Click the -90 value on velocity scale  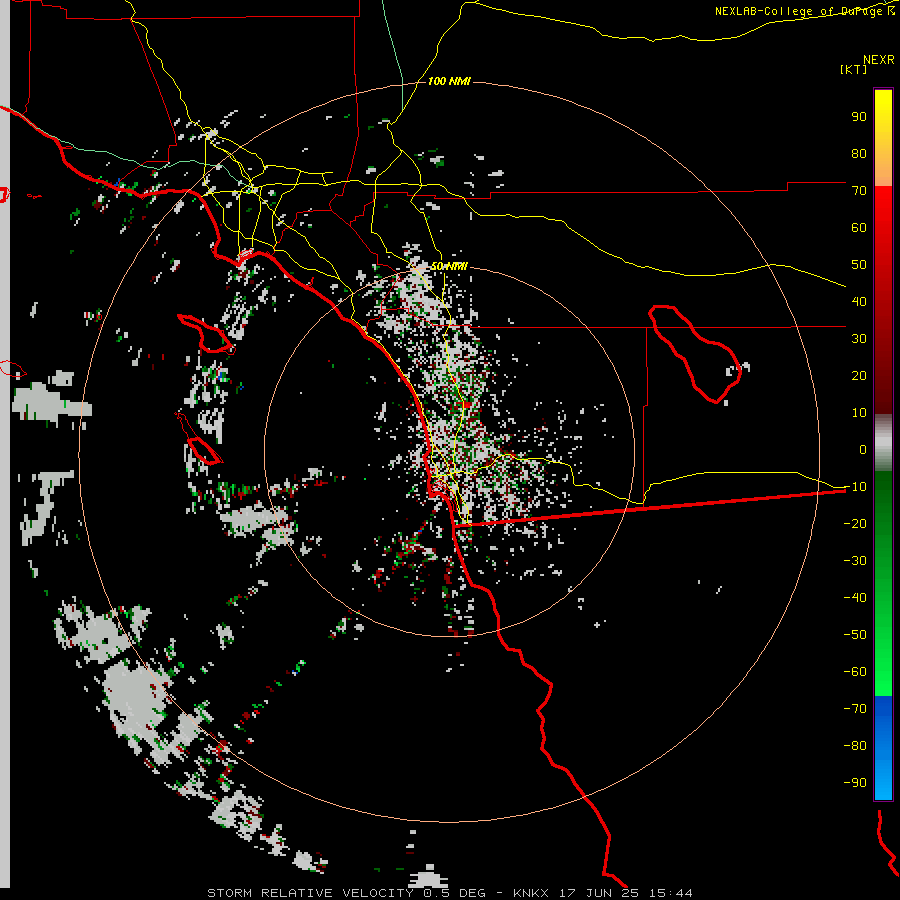pos(855,783)
